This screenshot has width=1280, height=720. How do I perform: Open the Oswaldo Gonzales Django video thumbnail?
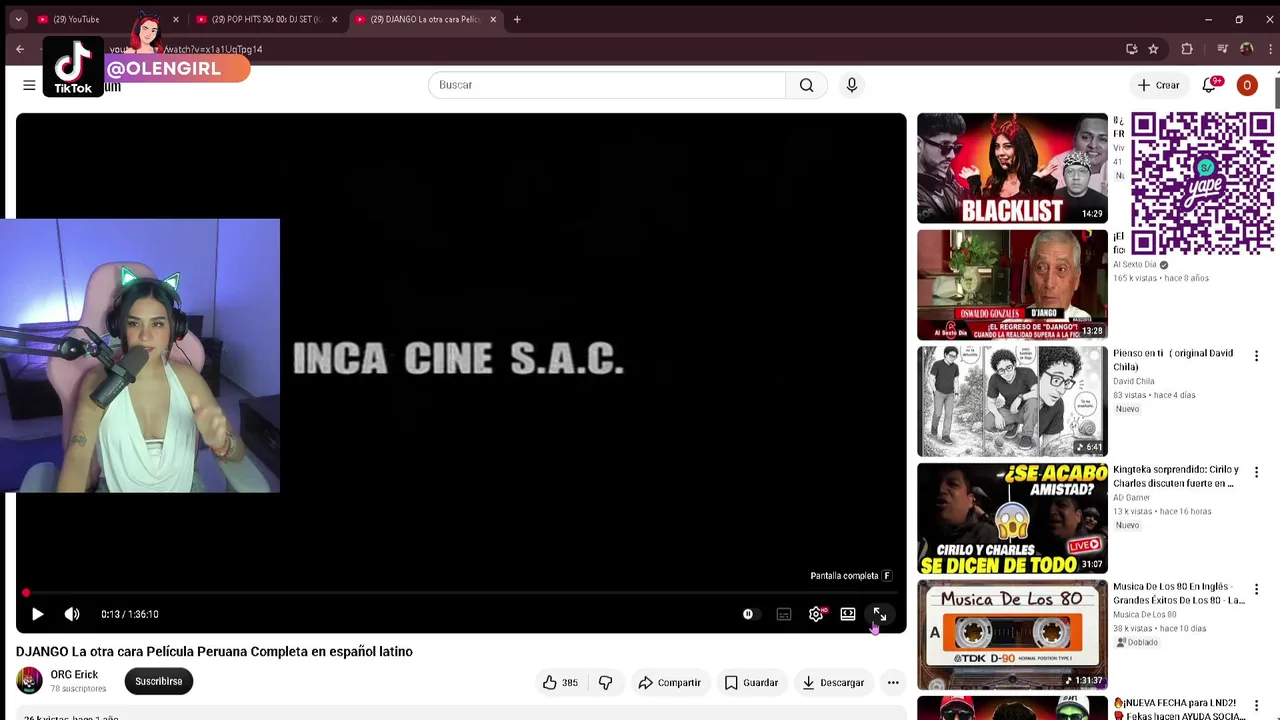1012,285
